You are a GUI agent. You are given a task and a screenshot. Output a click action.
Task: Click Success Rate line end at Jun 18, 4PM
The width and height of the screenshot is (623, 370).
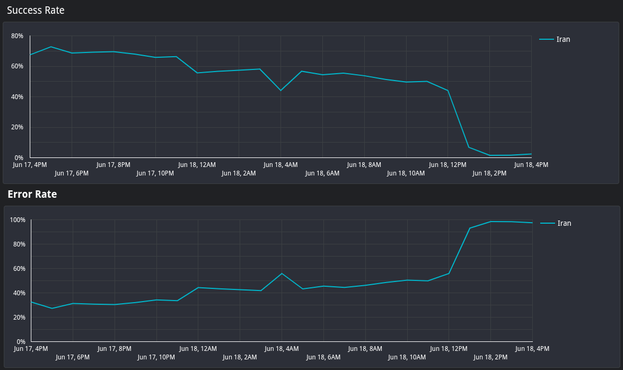point(531,154)
